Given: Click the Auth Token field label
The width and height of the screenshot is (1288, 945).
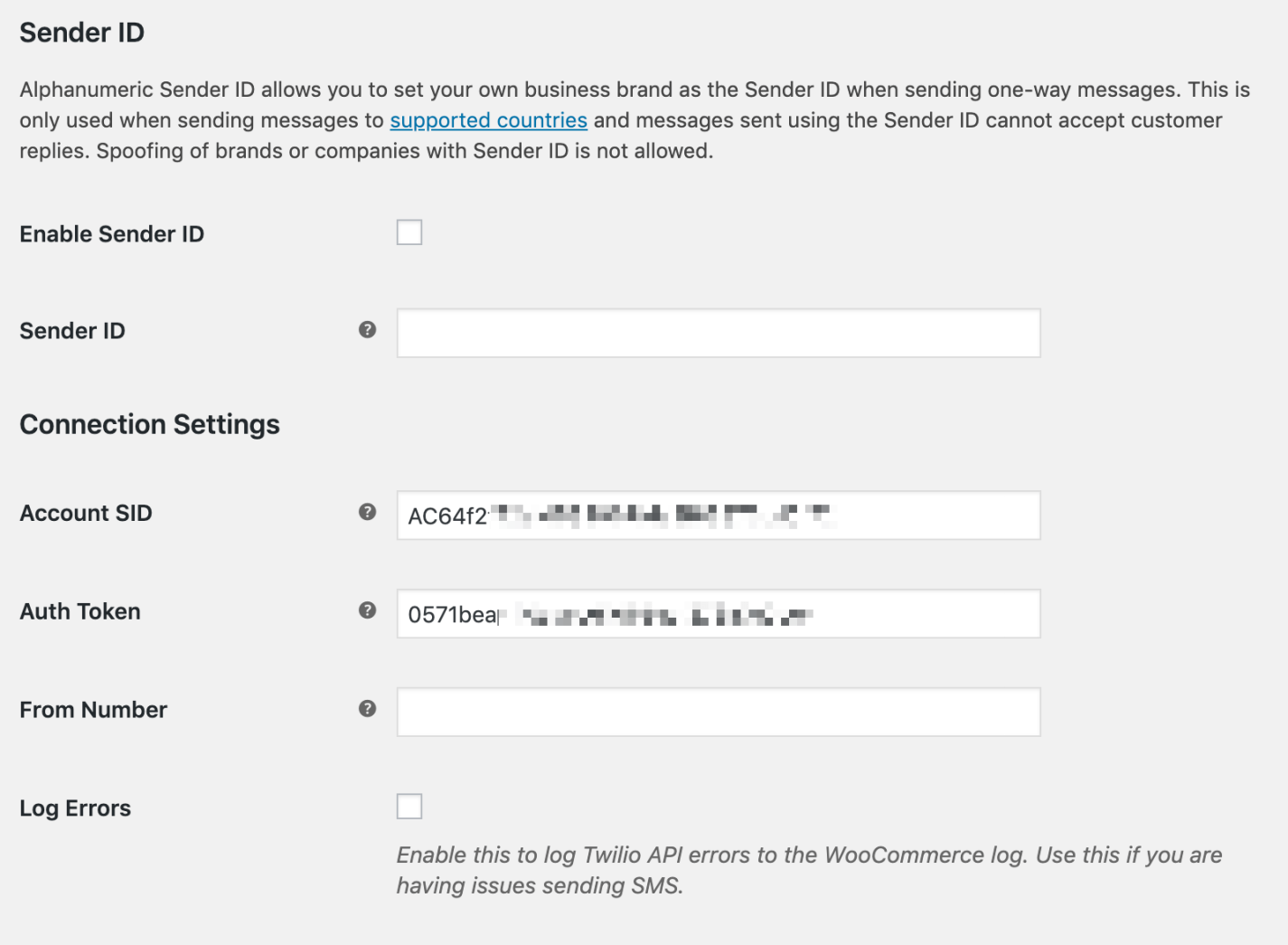Looking at the screenshot, I should [80, 612].
